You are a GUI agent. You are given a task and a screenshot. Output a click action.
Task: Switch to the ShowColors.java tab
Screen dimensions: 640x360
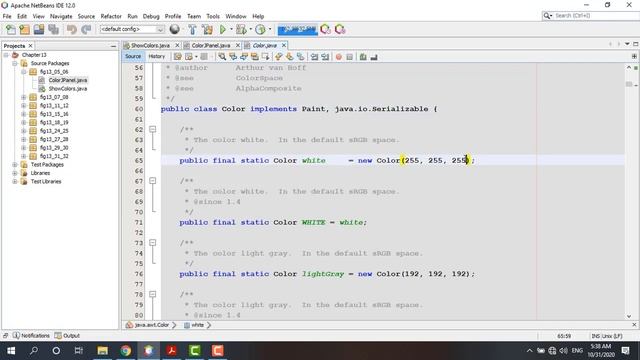[150, 45]
